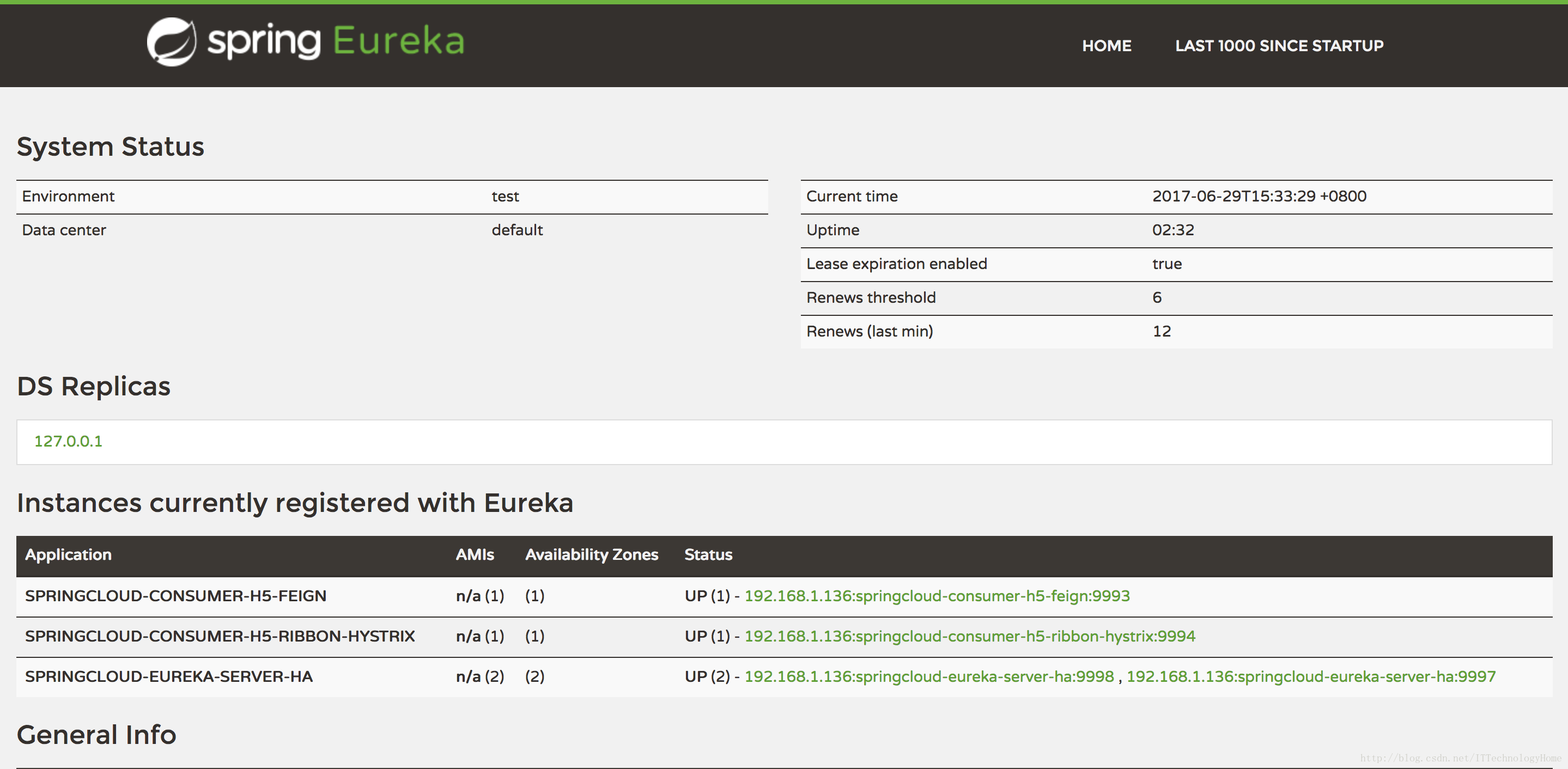Select the Application column header
Viewport: 1568px width, 769px height.
coord(68,554)
